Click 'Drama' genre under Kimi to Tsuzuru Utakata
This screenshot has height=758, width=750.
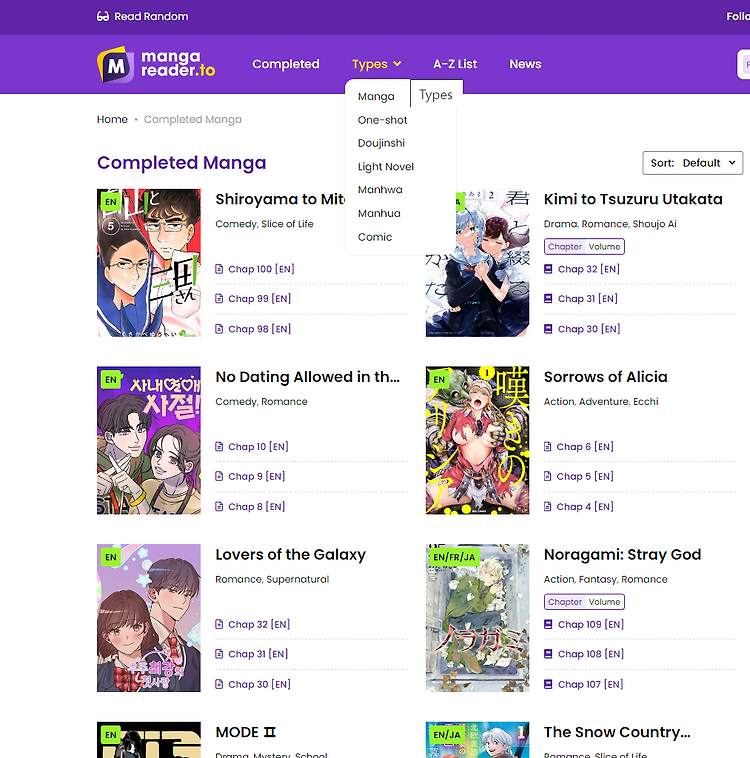(x=560, y=224)
